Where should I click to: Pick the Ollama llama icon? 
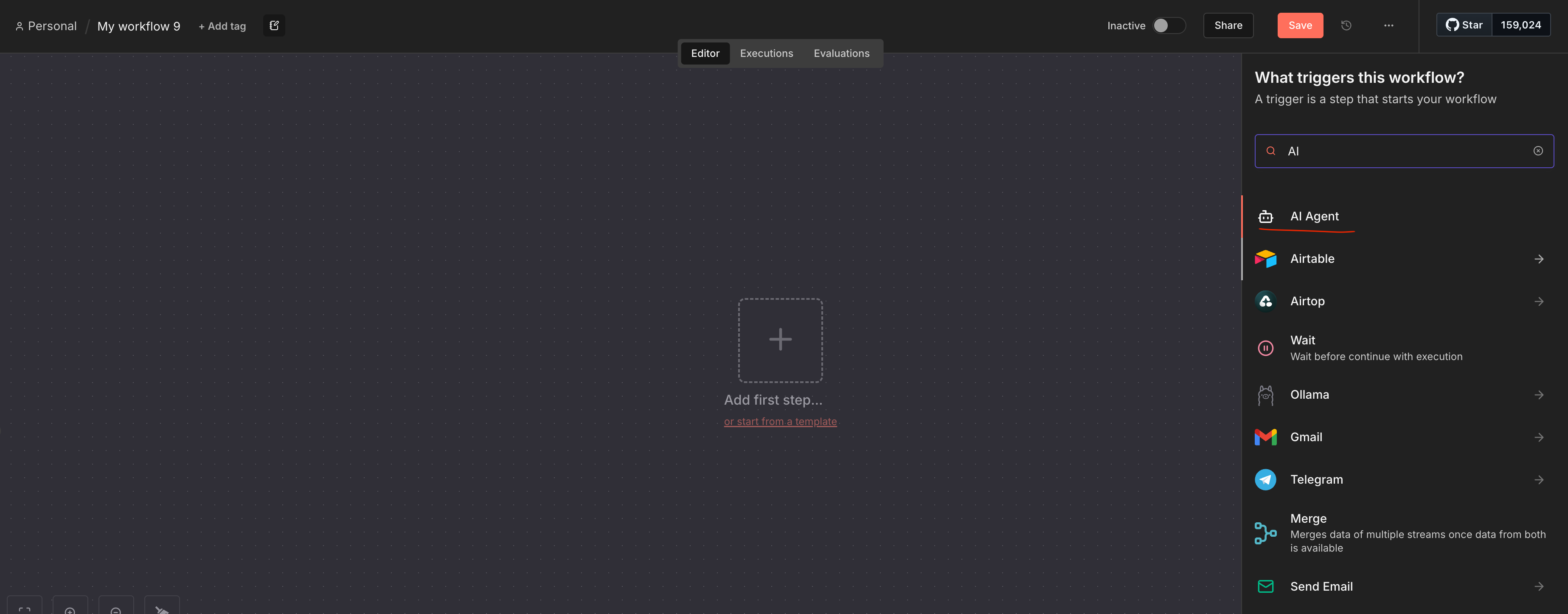click(1265, 395)
